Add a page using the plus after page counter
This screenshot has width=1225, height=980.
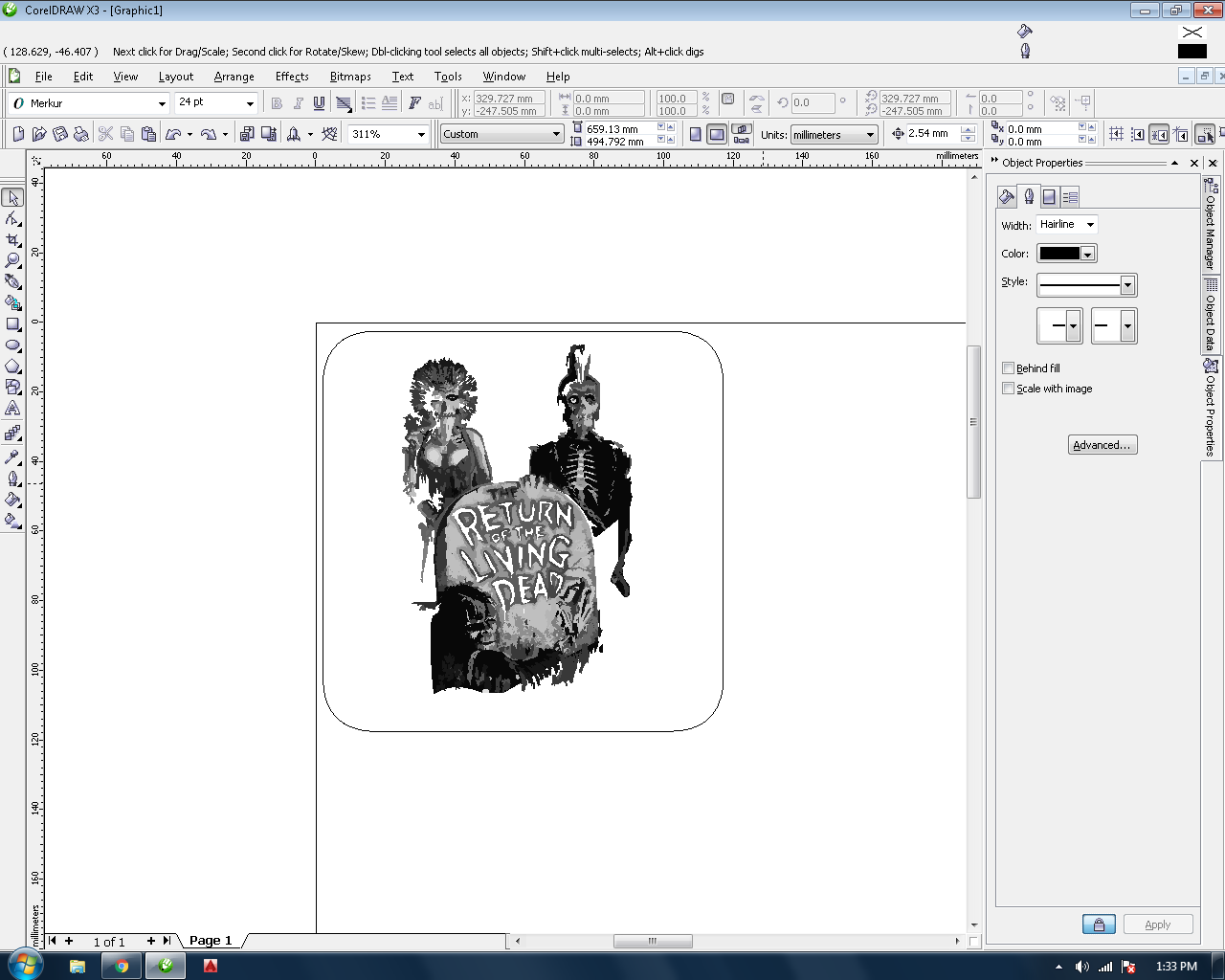pyautogui.click(x=150, y=941)
